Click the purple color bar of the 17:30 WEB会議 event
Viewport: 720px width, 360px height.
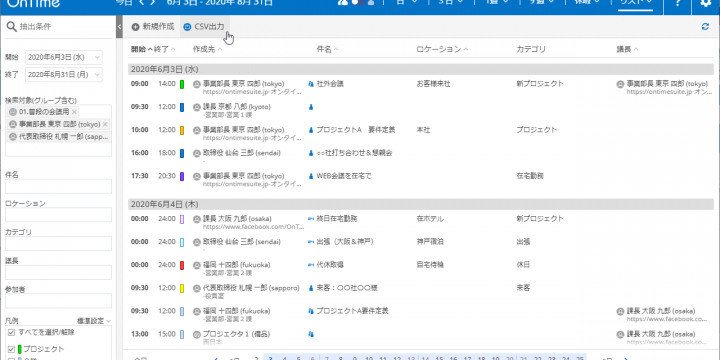(182, 176)
